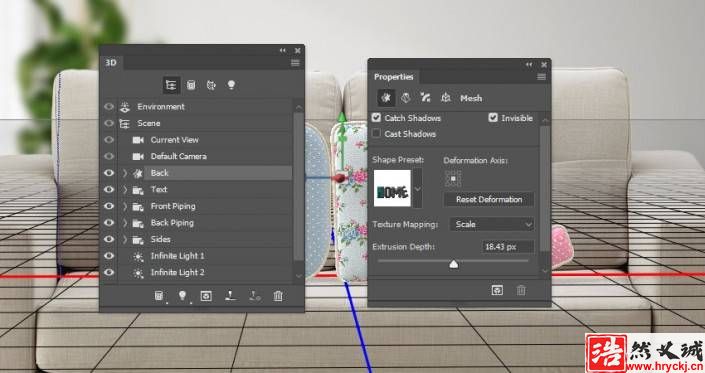The height and width of the screenshot is (373, 705).
Task: Select Mesh properties icon in Properties
Action: pyautogui.click(x=385, y=98)
